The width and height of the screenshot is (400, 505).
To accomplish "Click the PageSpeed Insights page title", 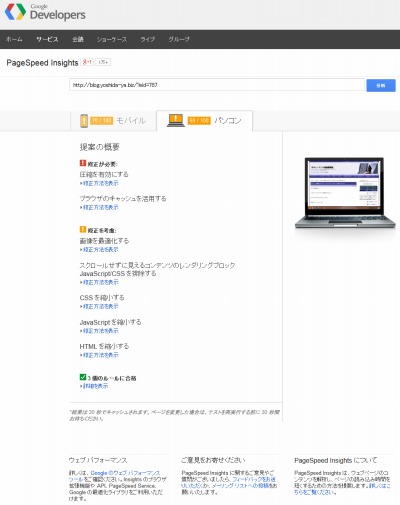I will (x=42, y=63).
